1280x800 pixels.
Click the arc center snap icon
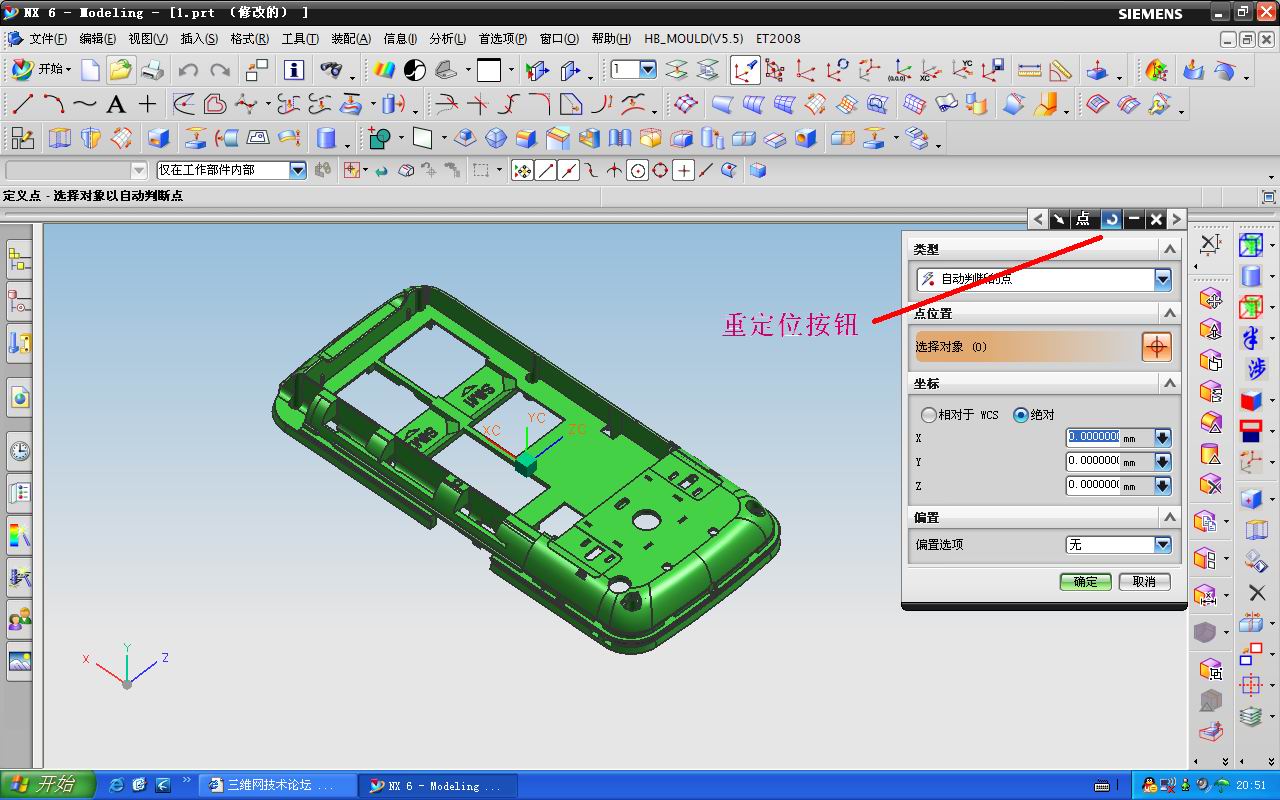(638, 171)
